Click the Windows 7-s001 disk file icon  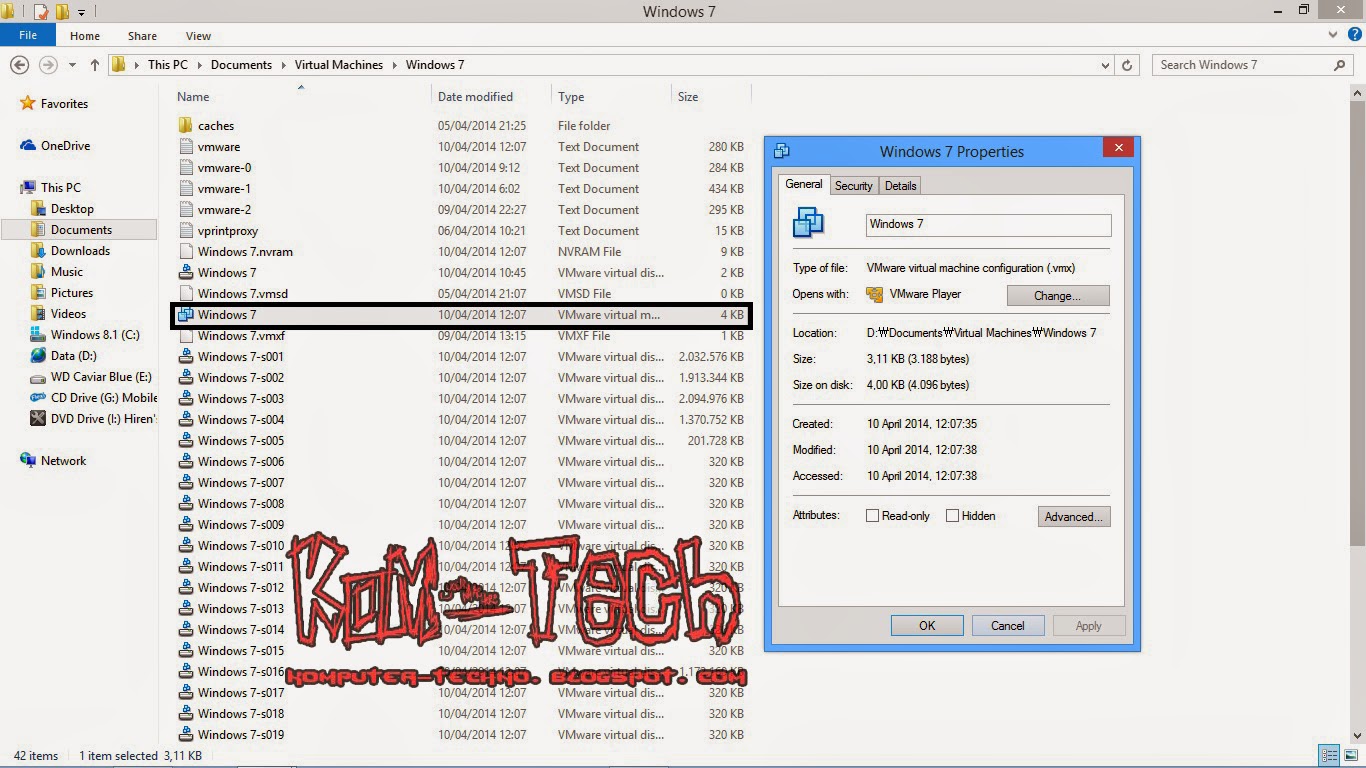185,357
